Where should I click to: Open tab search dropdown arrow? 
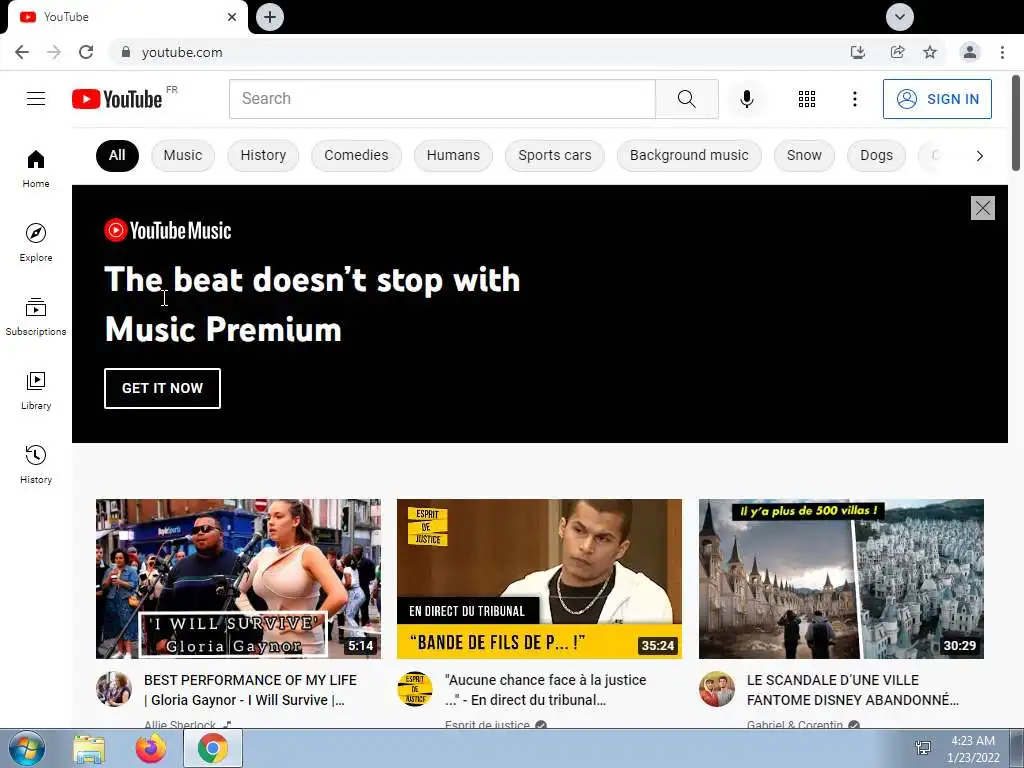(899, 17)
